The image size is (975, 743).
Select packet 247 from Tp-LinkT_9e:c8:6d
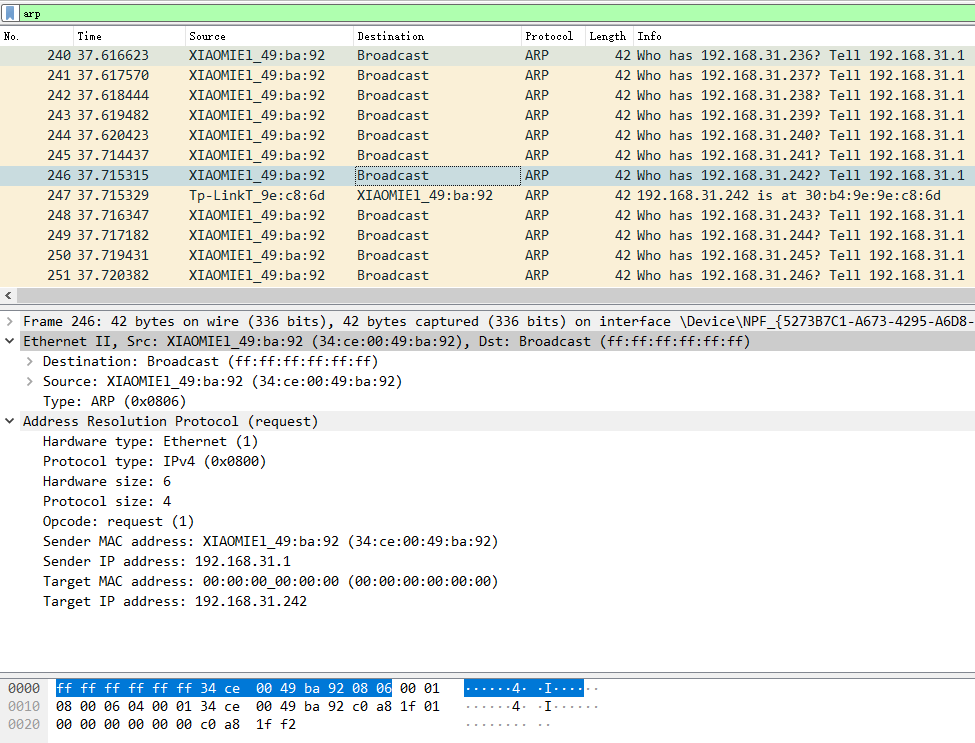[400, 195]
